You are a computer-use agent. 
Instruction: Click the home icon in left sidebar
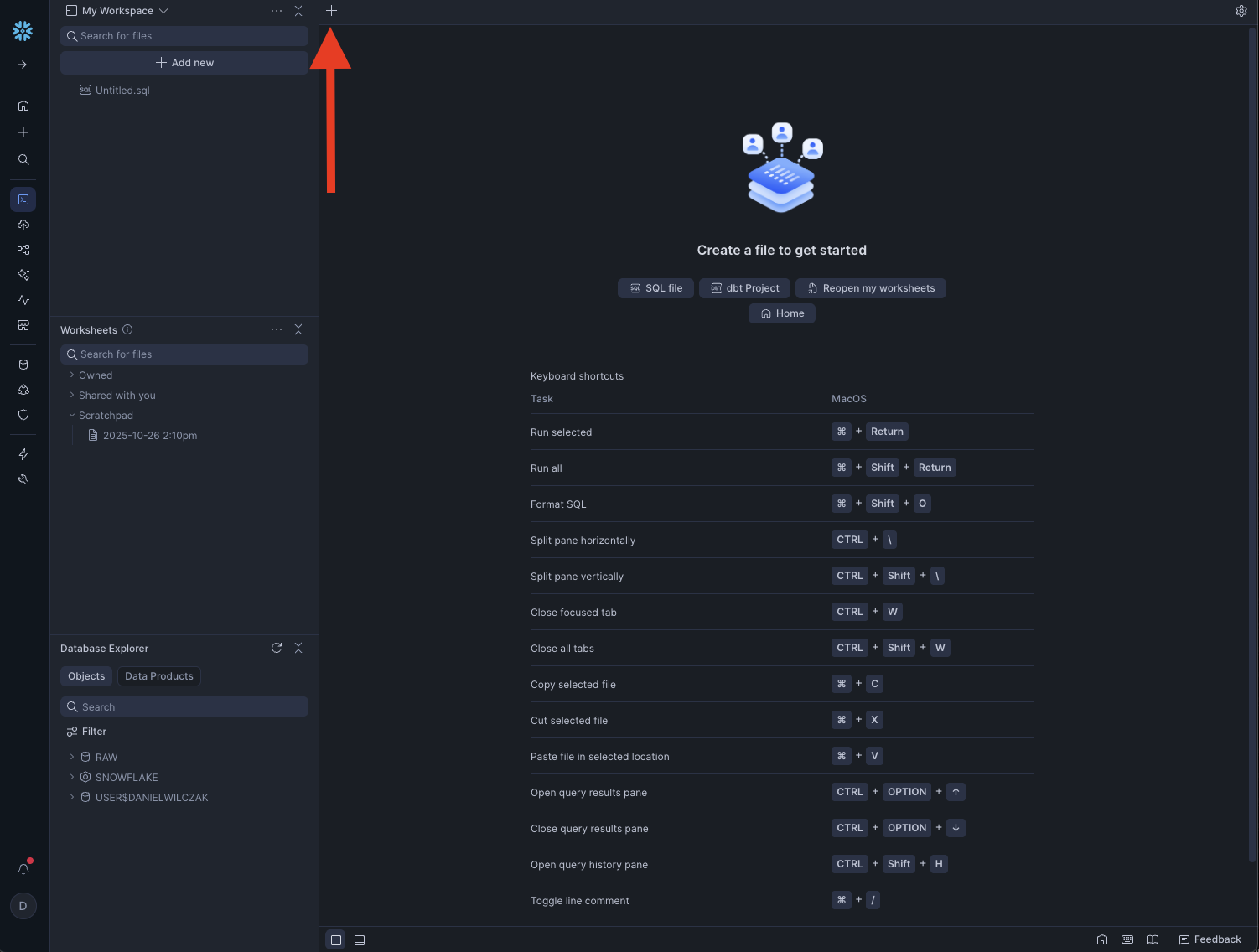(x=23, y=106)
